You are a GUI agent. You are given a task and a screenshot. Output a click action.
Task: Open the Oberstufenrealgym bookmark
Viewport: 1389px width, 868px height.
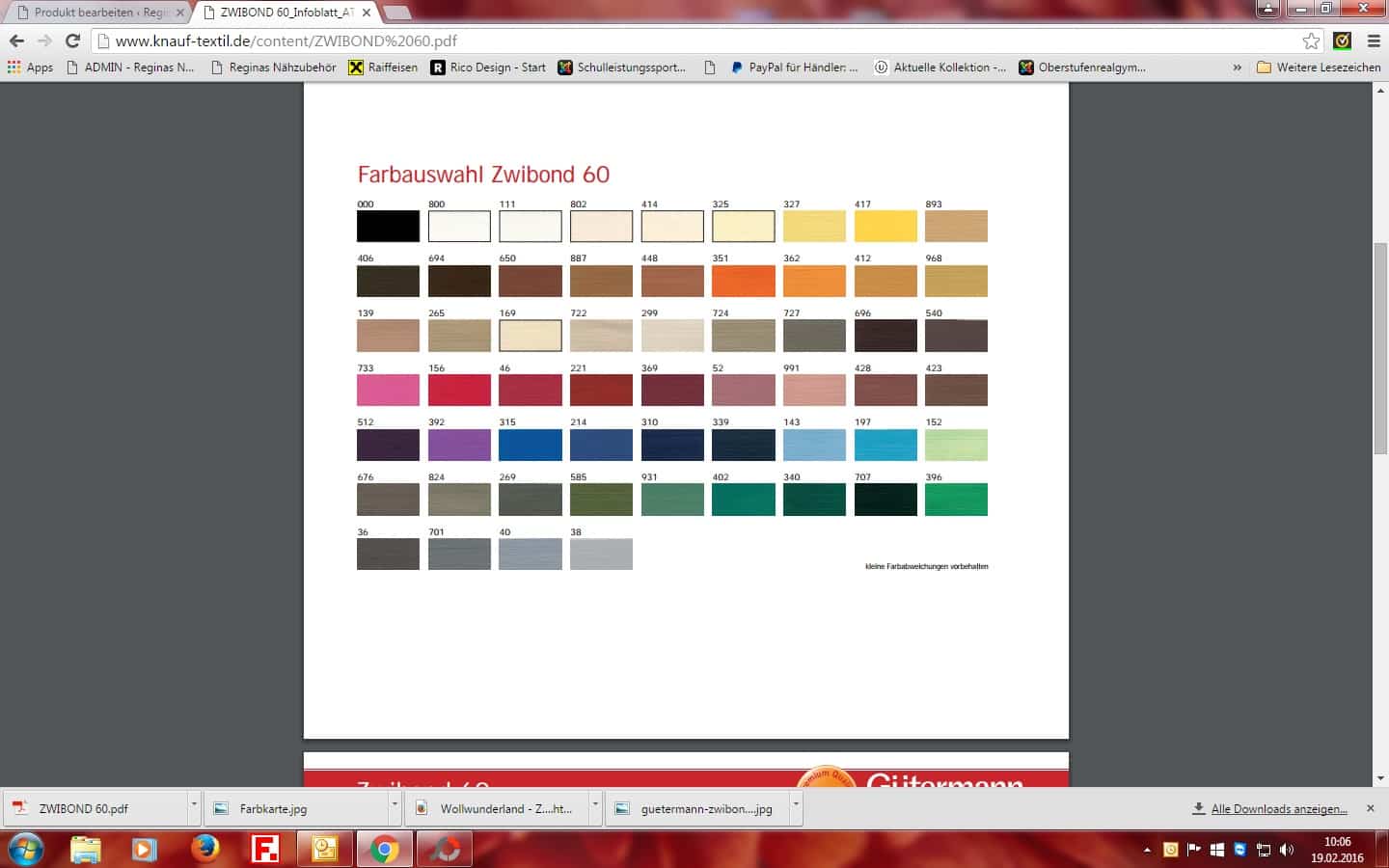click(x=1082, y=68)
